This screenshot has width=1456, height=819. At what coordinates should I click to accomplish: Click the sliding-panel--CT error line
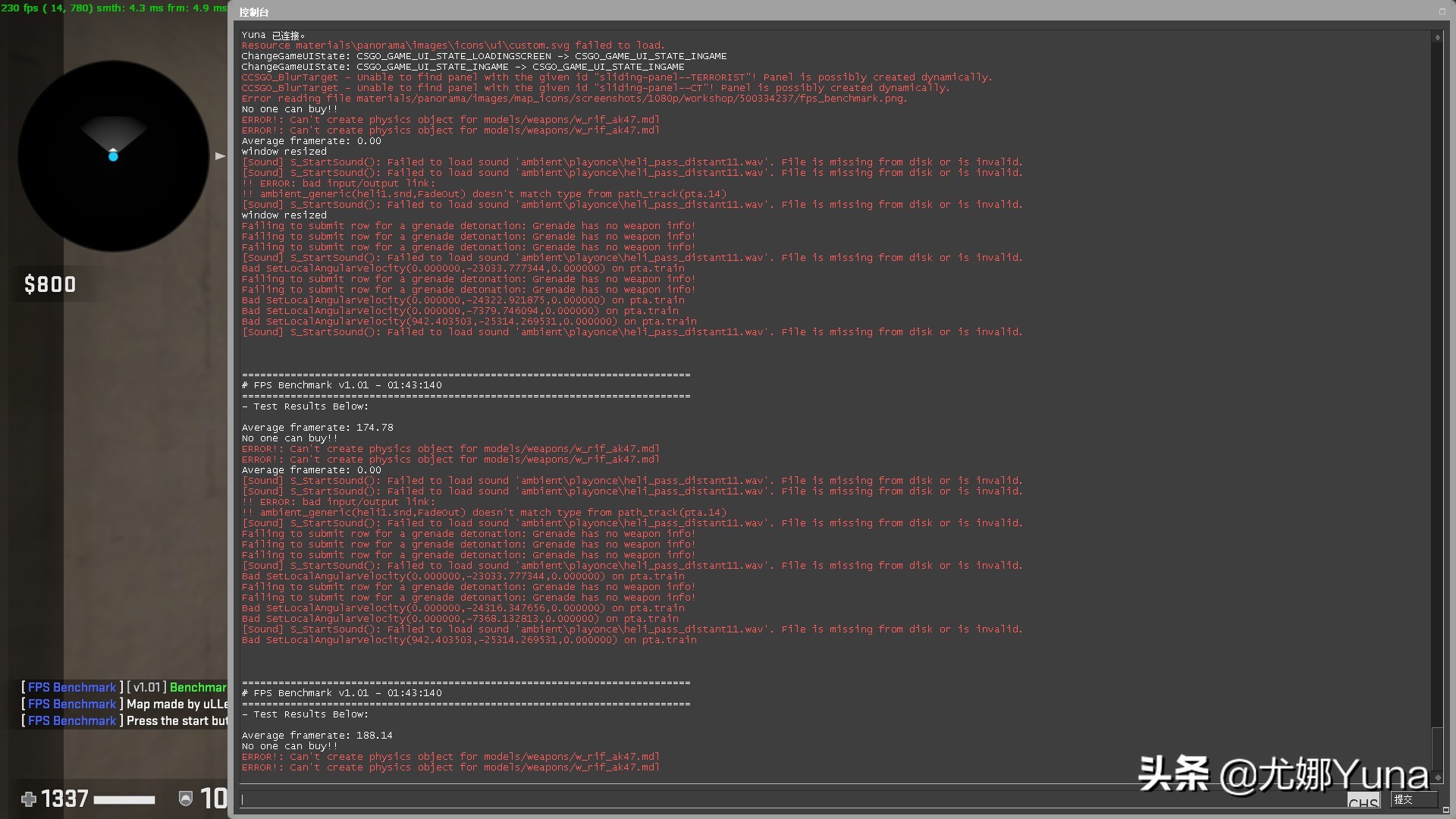(x=595, y=88)
